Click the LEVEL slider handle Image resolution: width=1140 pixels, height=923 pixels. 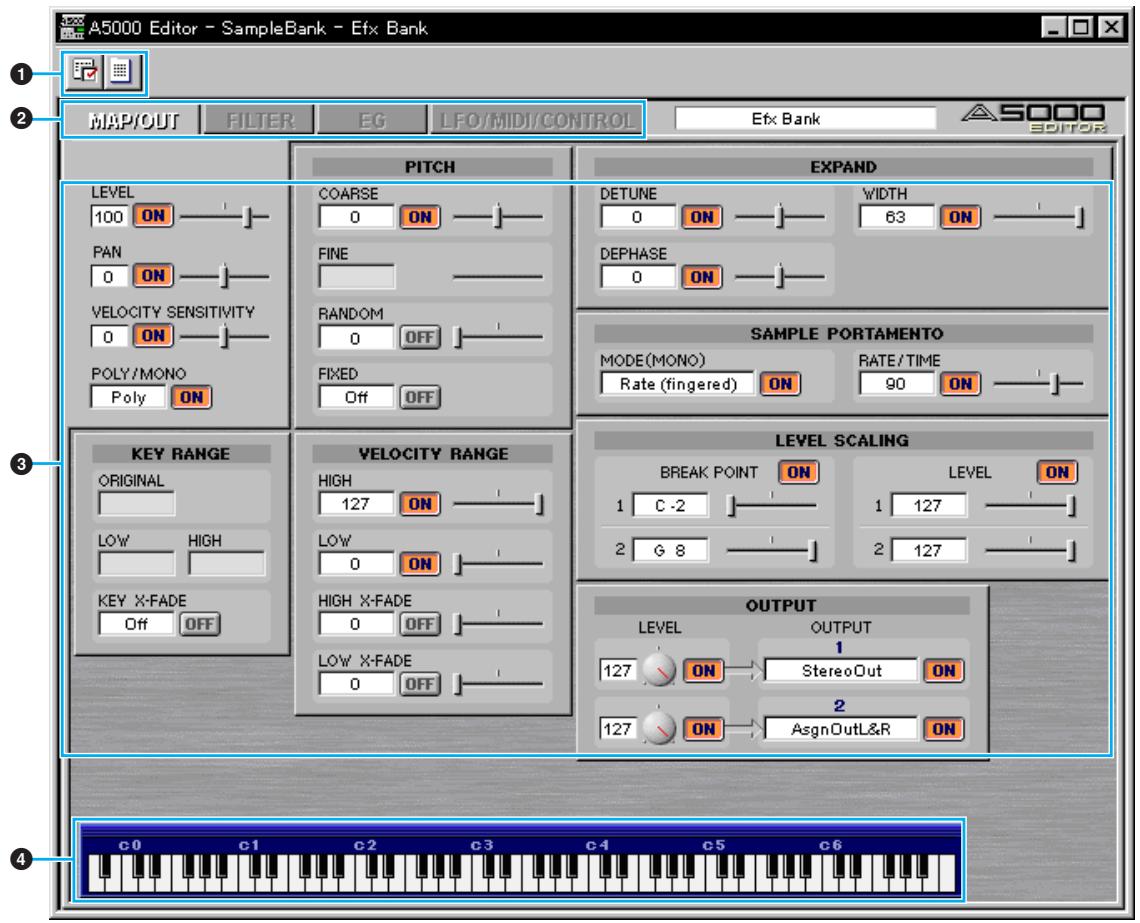(x=247, y=217)
